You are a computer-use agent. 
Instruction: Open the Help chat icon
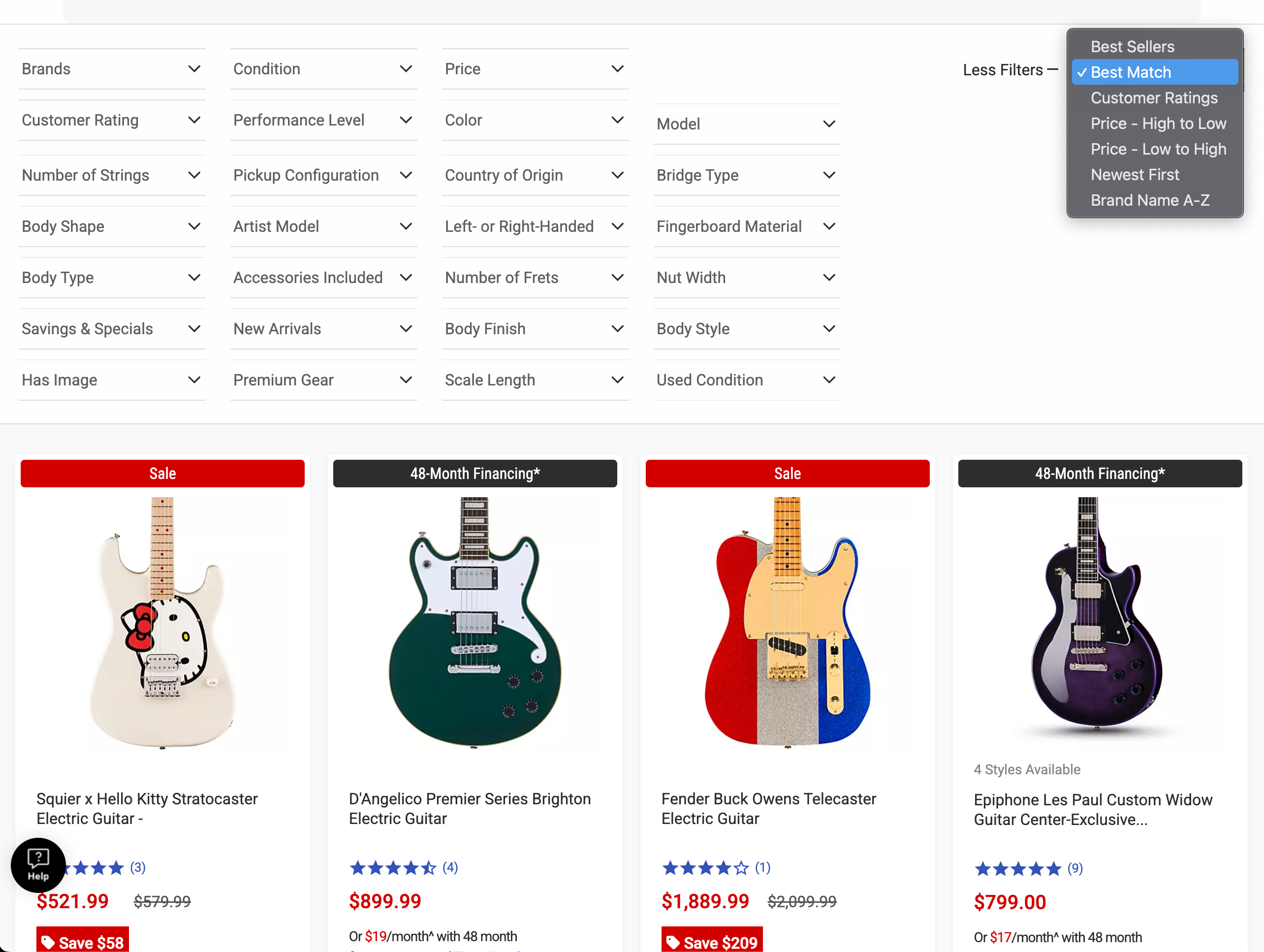point(38,864)
